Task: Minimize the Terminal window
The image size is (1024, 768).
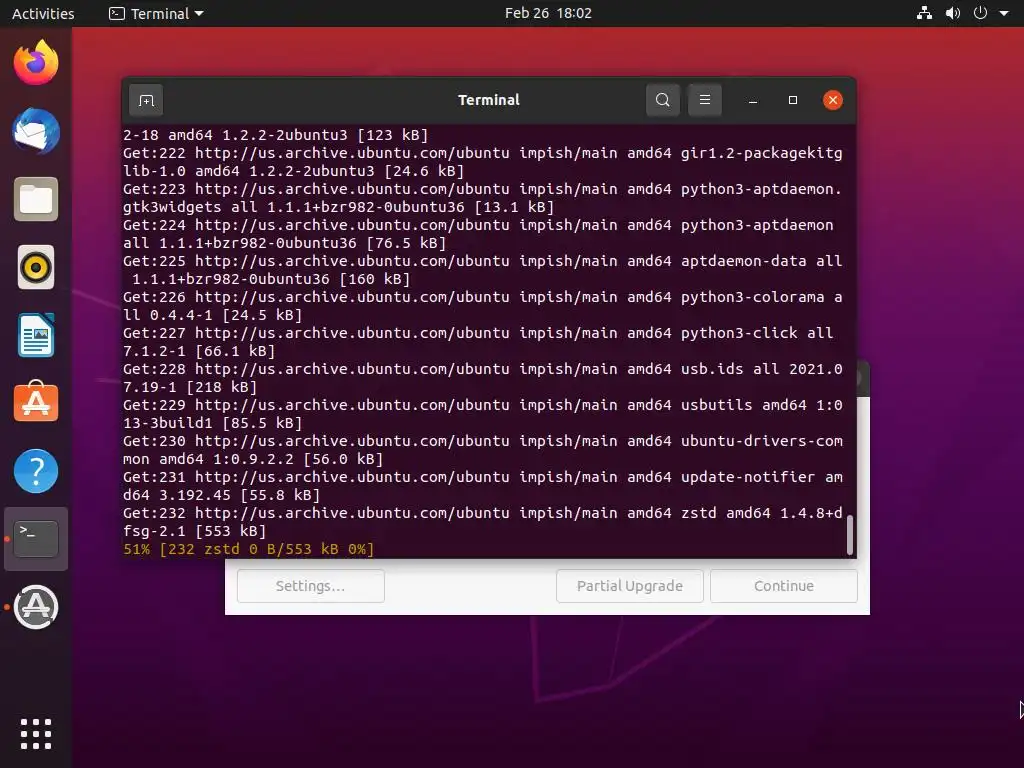Action: point(753,100)
